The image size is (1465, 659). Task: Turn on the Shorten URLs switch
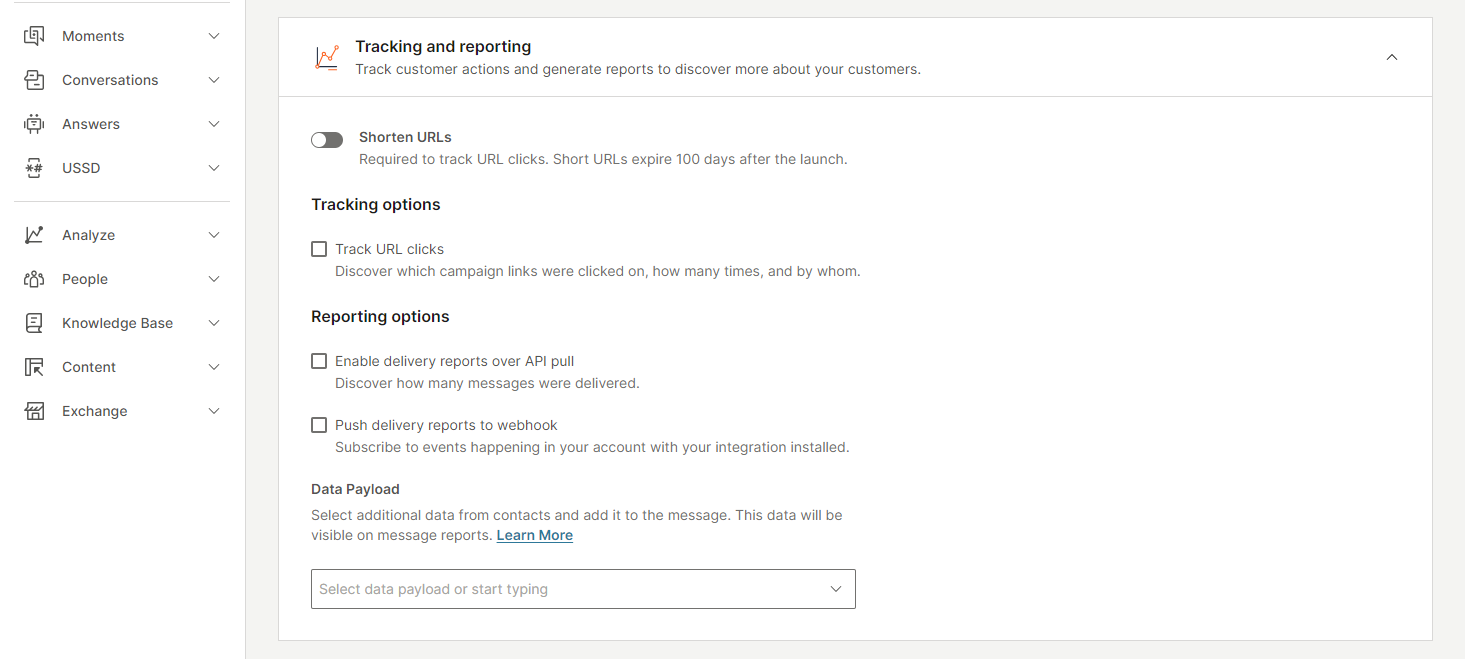327,140
